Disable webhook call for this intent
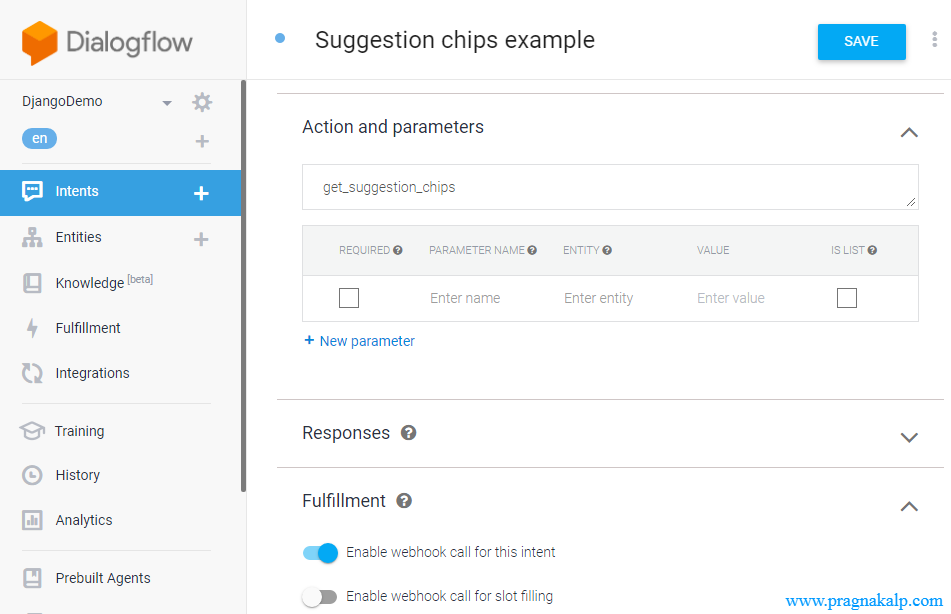Viewport: 951px width, 614px height. click(x=321, y=552)
